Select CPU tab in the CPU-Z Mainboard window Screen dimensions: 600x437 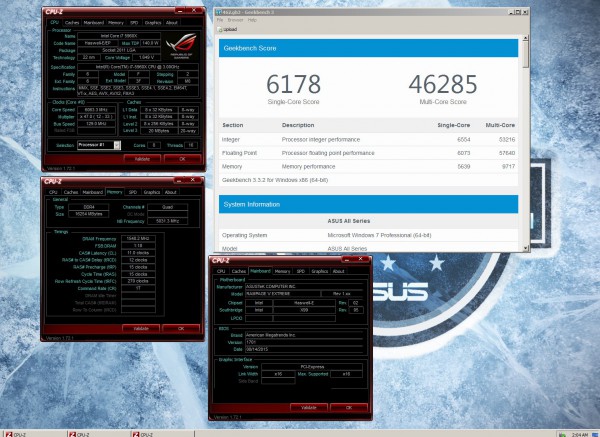221,271
